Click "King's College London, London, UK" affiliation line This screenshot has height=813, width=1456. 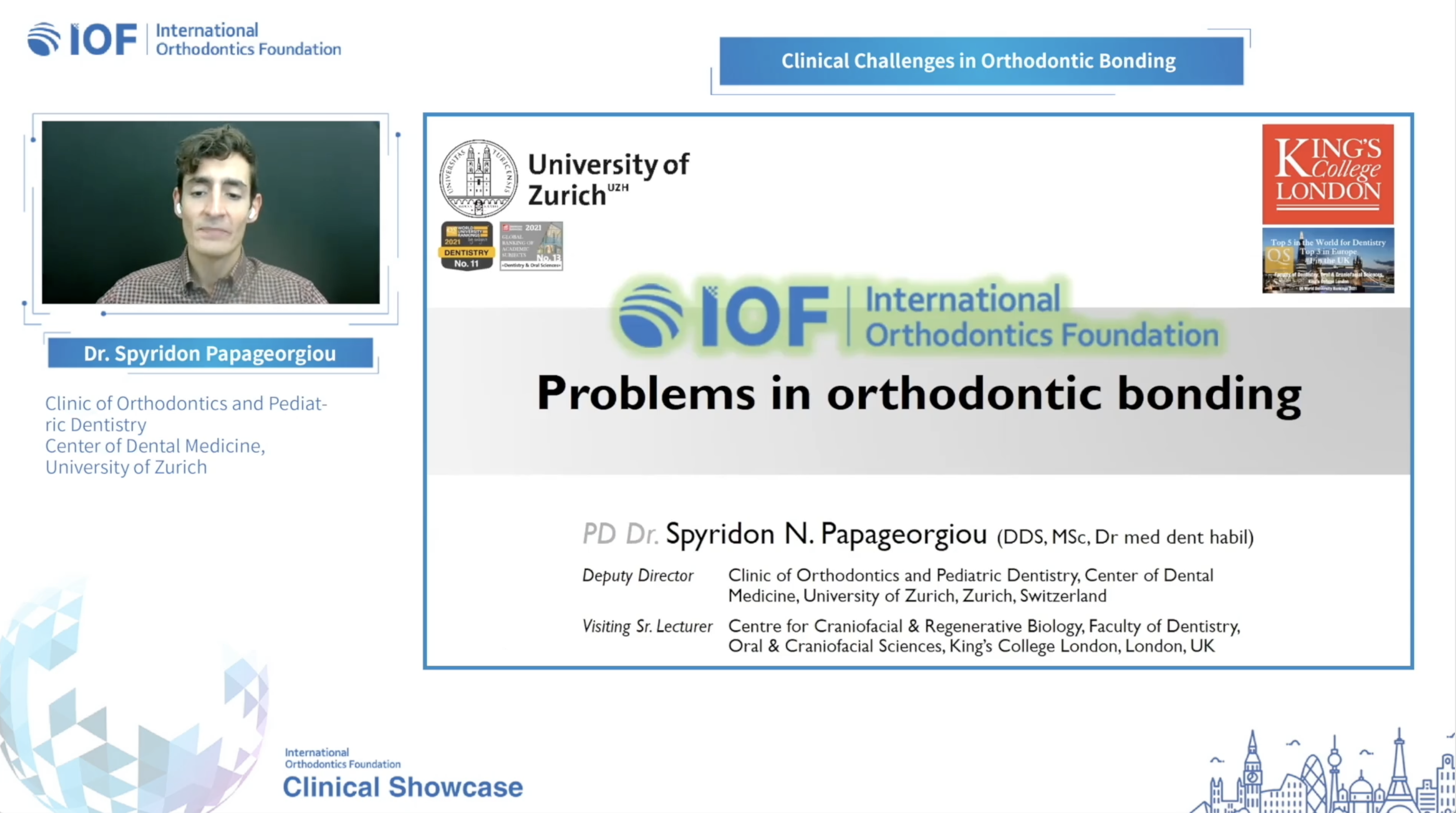[x=1081, y=646]
